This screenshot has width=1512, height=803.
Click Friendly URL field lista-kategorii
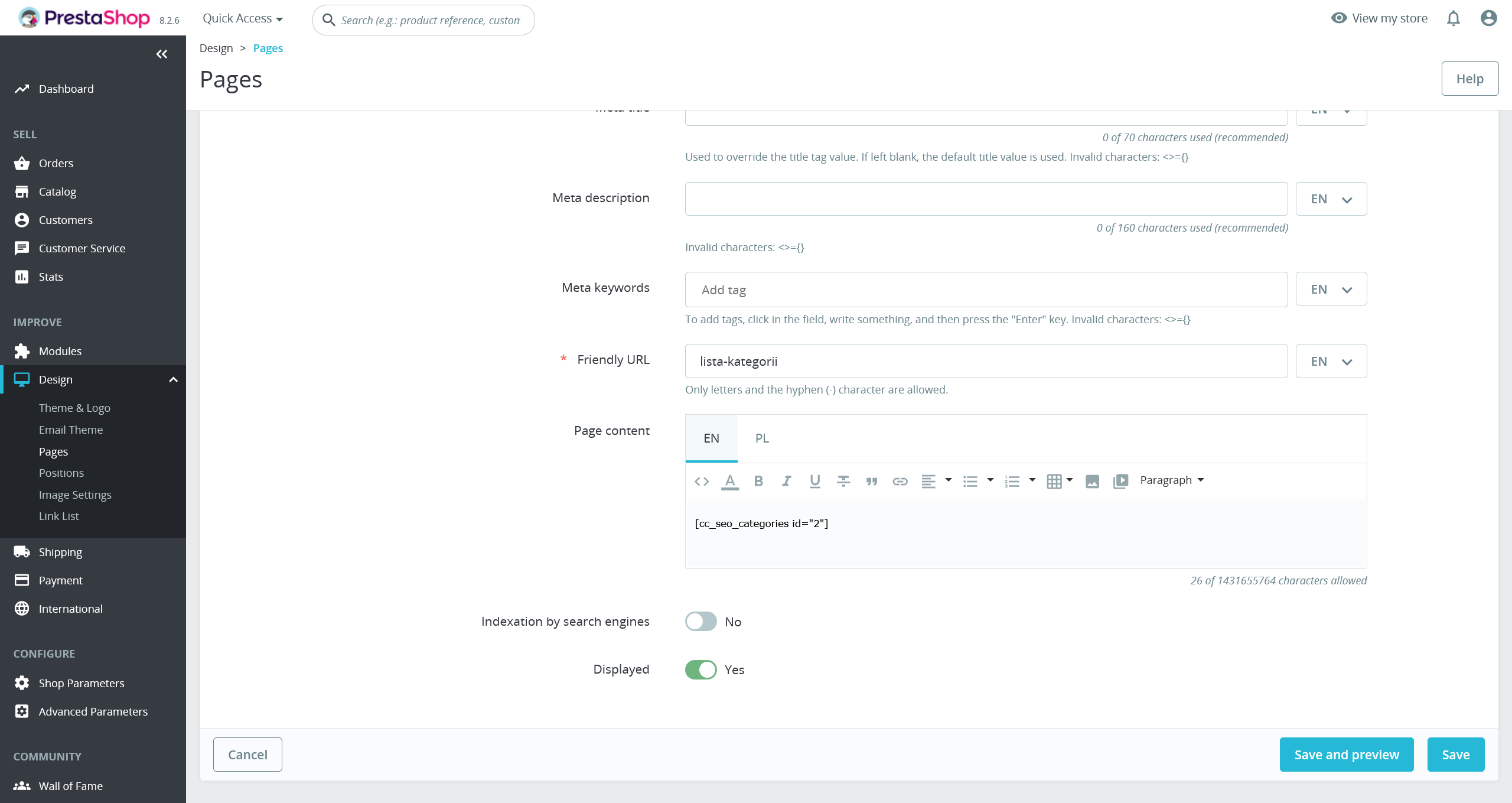pos(986,361)
